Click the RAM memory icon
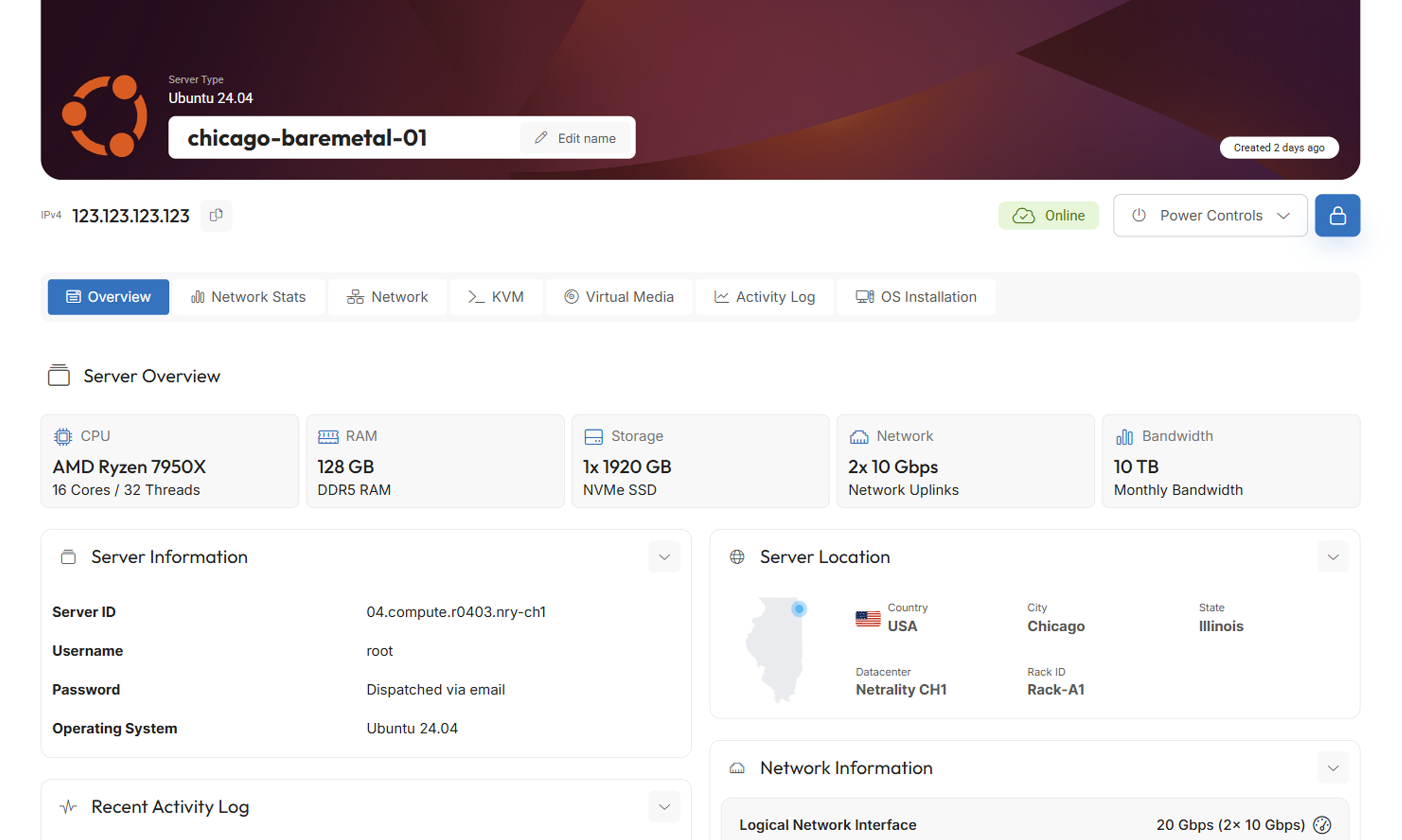Image resolution: width=1402 pixels, height=840 pixels. [328, 437]
